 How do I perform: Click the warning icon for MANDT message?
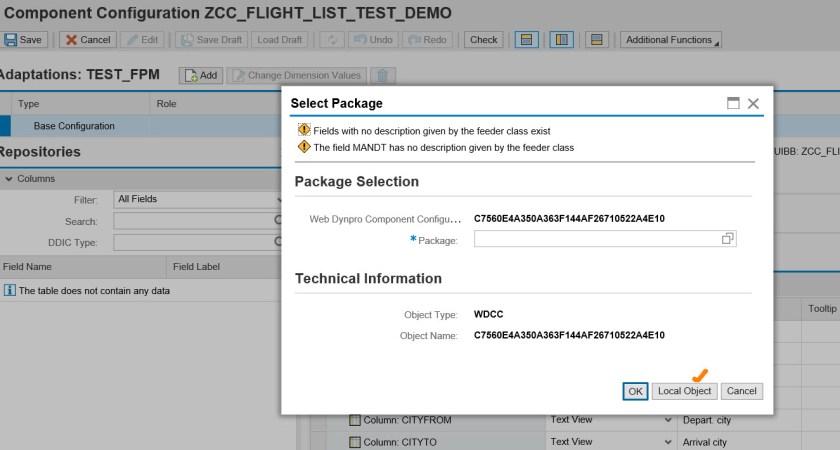pyautogui.click(x=304, y=147)
